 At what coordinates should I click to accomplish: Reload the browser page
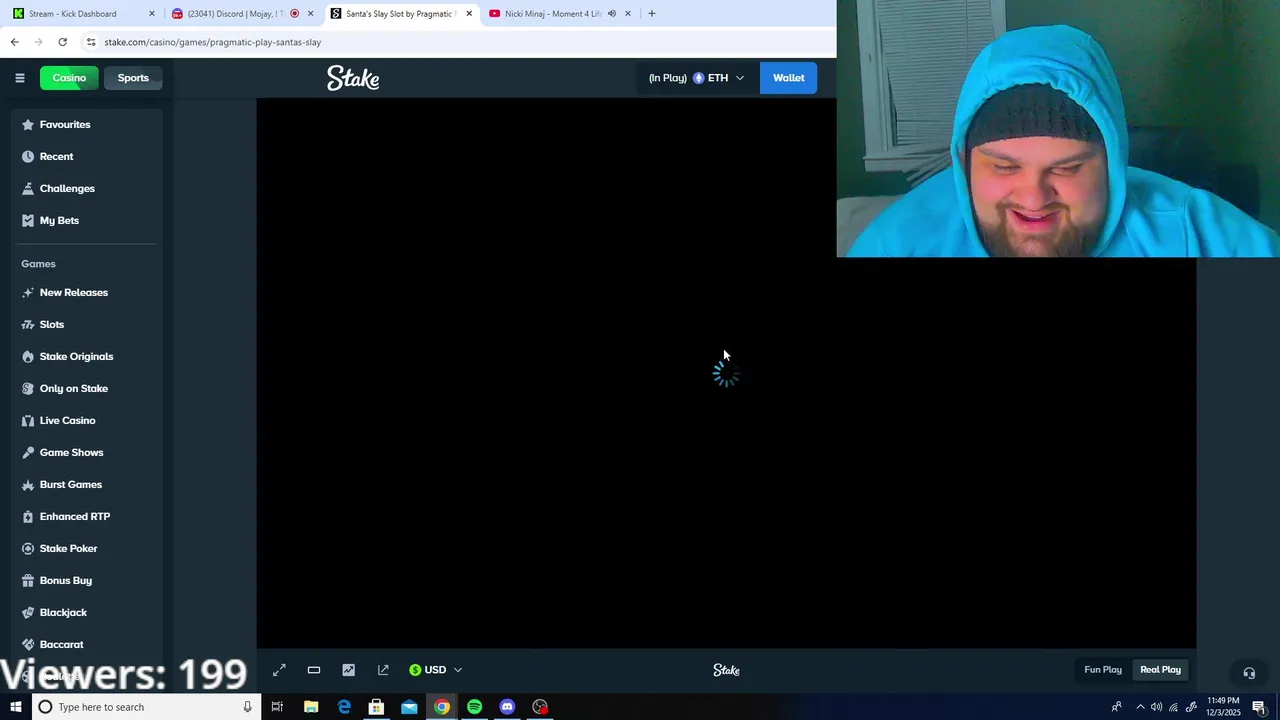coord(62,42)
